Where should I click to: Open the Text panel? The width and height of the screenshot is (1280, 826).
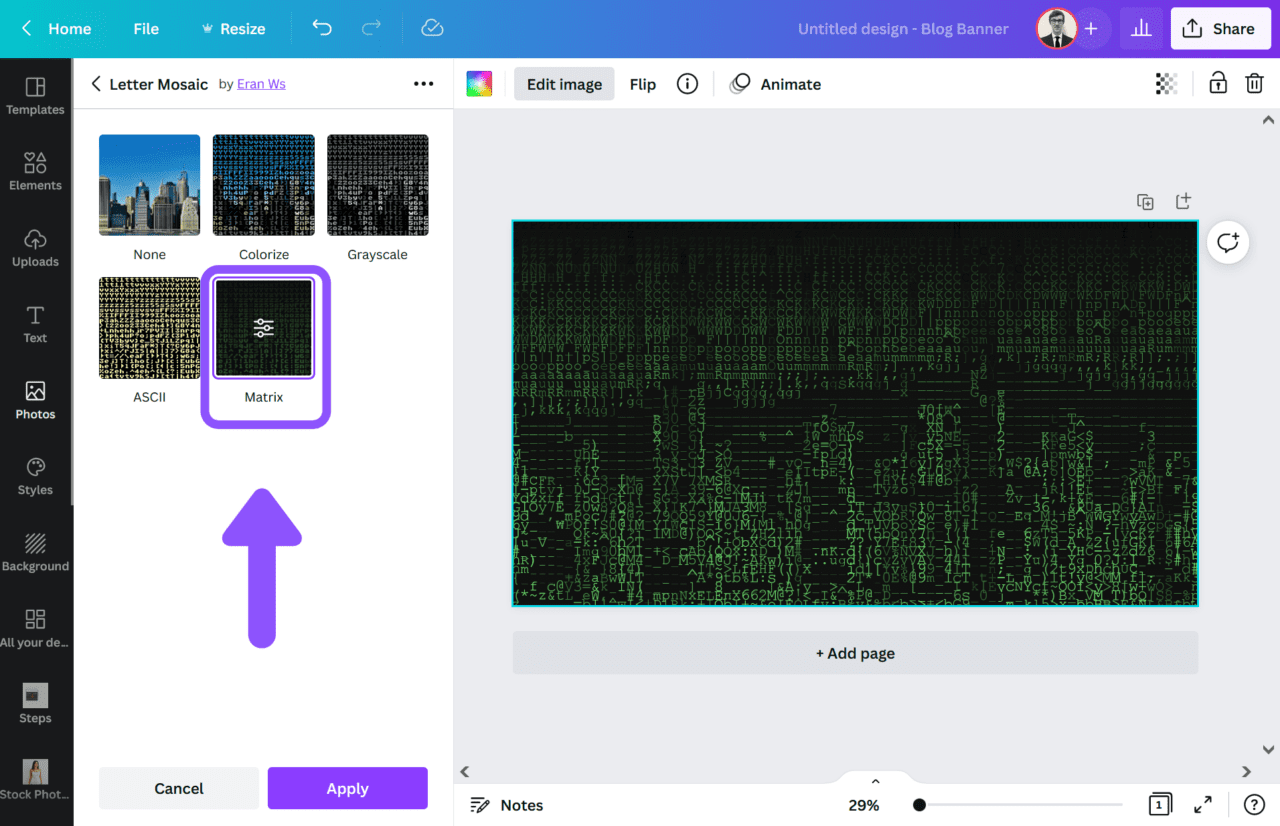(35, 325)
